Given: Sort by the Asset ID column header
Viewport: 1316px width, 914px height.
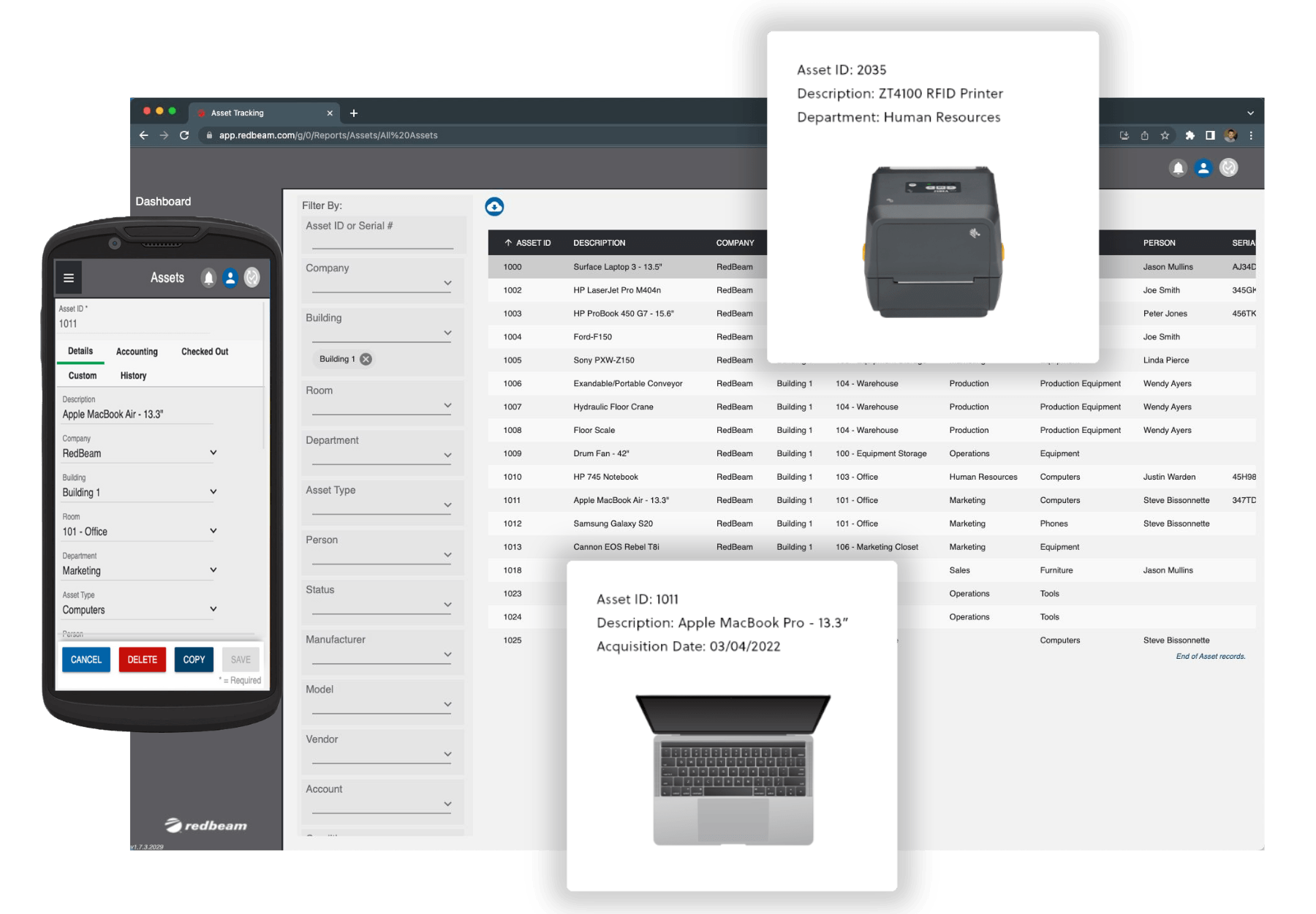Looking at the screenshot, I should 528,243.
